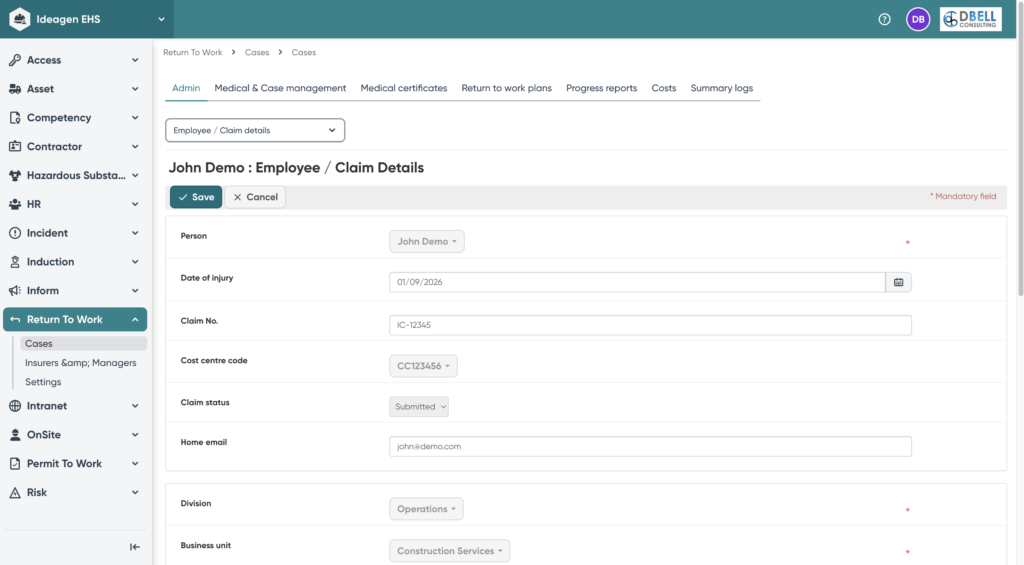Expand the Contractor menu chevron

pyautogui.click(x=135, y=146)
